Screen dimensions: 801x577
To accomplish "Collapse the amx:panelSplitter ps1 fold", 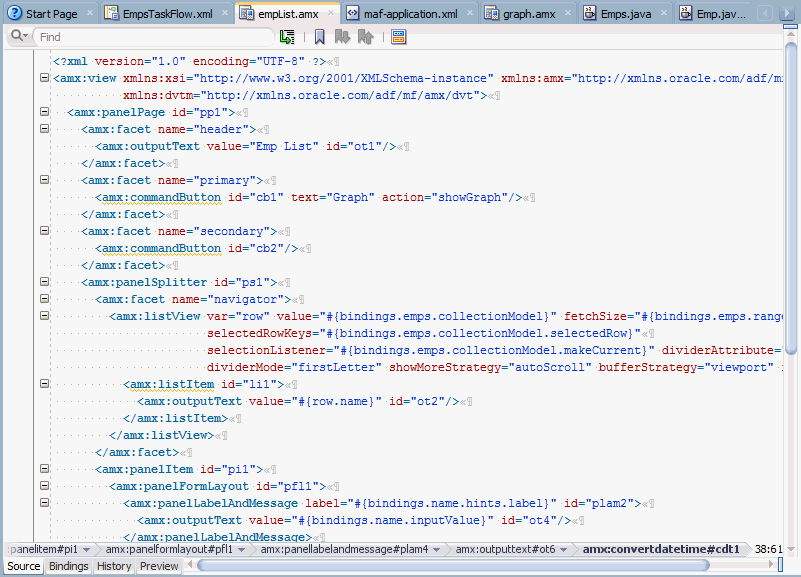I will click(x=44, y=282).
